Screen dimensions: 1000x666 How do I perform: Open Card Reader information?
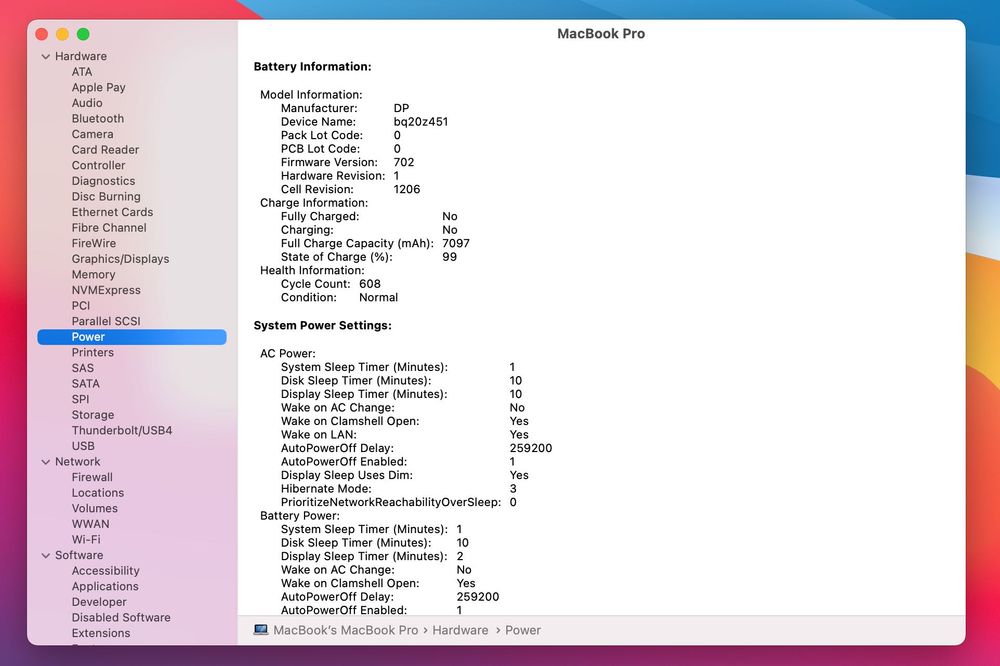point(105,150)
